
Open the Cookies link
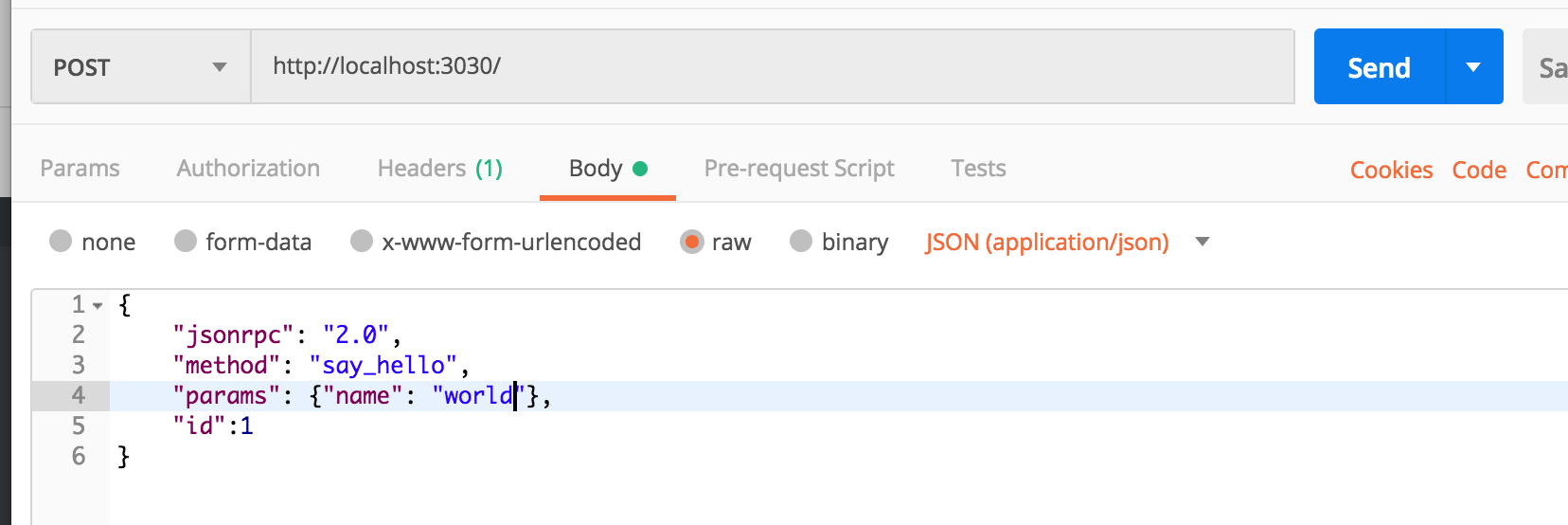1391,171
